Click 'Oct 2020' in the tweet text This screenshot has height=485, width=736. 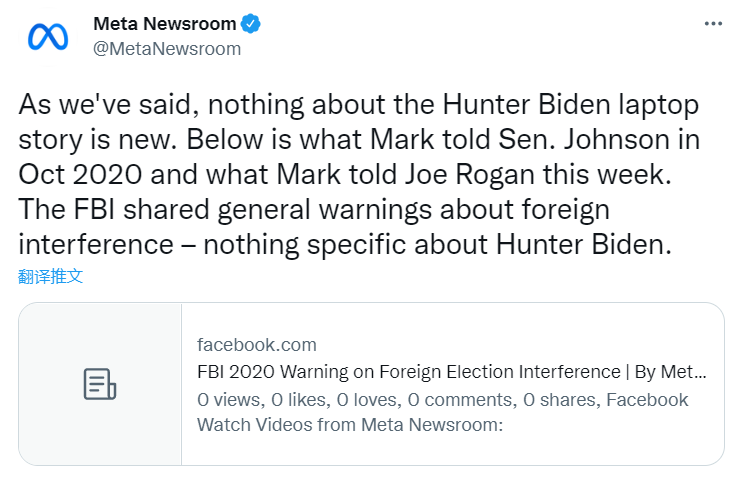(x=84, y=174)
